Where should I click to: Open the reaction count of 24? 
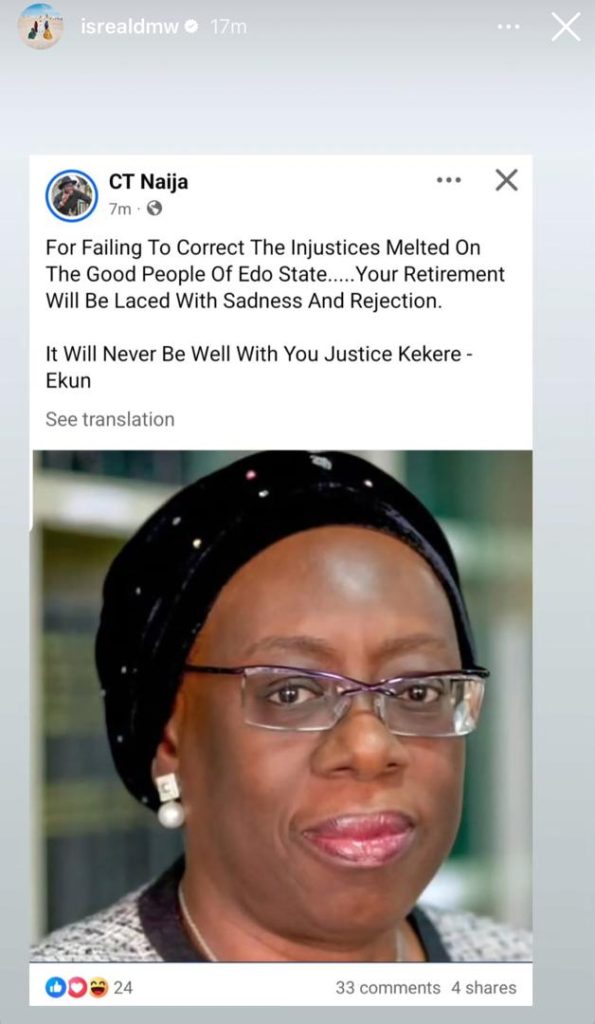click(x=123, y=988)
